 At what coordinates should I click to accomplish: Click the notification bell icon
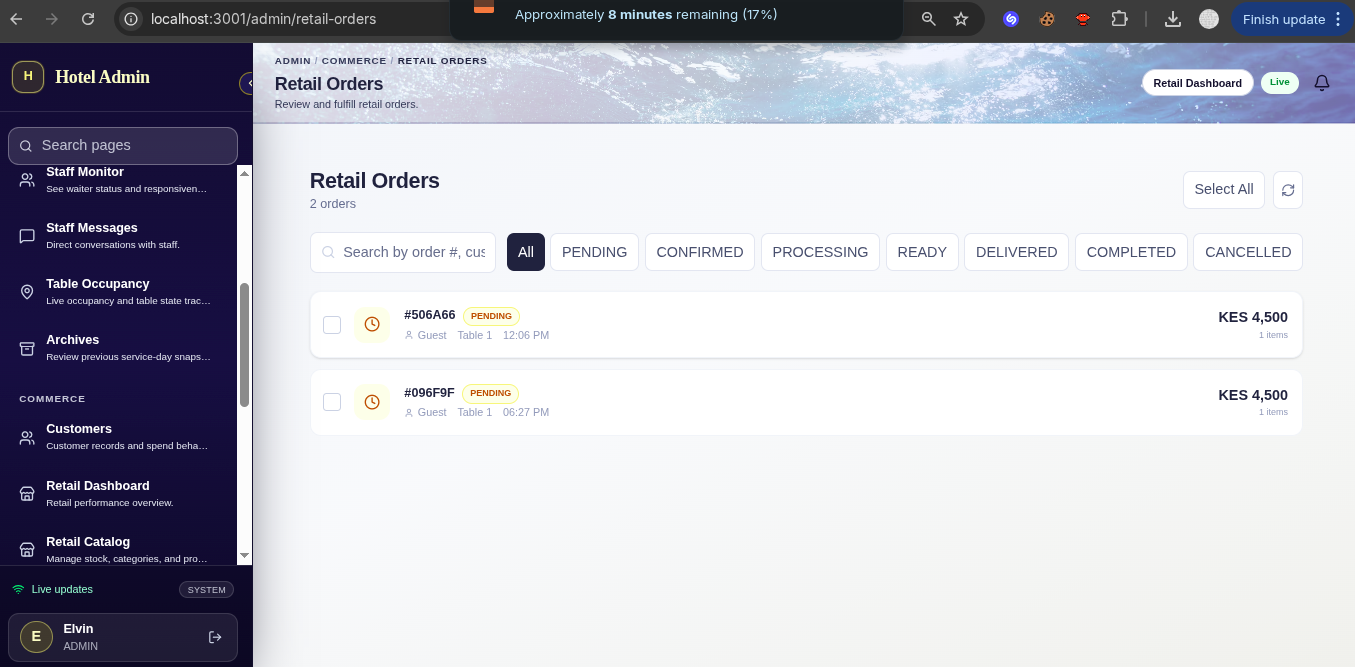pyautogui.click(x=1322, y=83)
